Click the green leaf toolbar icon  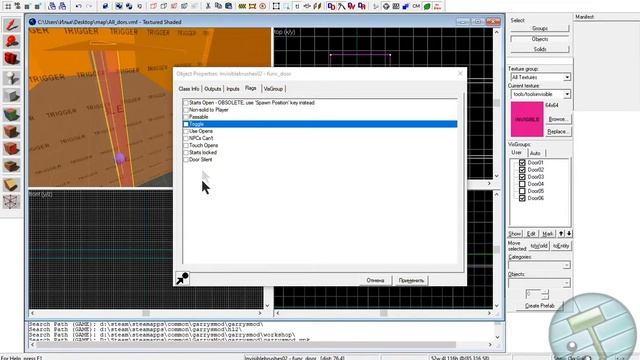427,6
